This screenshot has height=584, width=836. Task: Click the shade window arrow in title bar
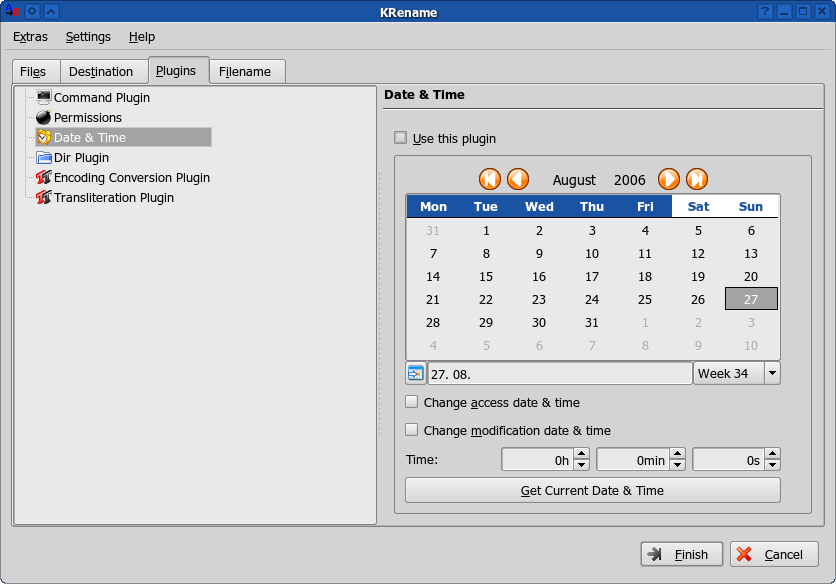point(51,11)
